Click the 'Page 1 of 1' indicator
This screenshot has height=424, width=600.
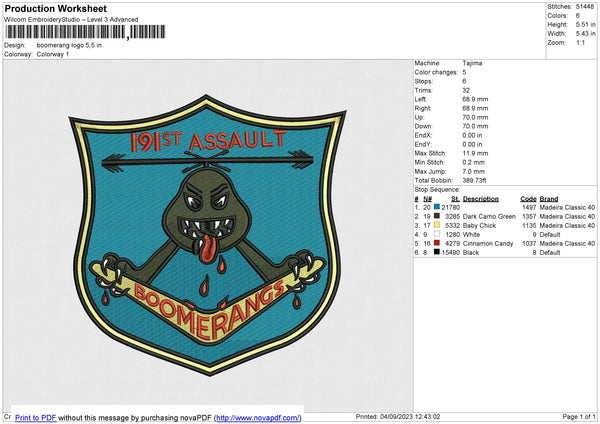point(579,416)
